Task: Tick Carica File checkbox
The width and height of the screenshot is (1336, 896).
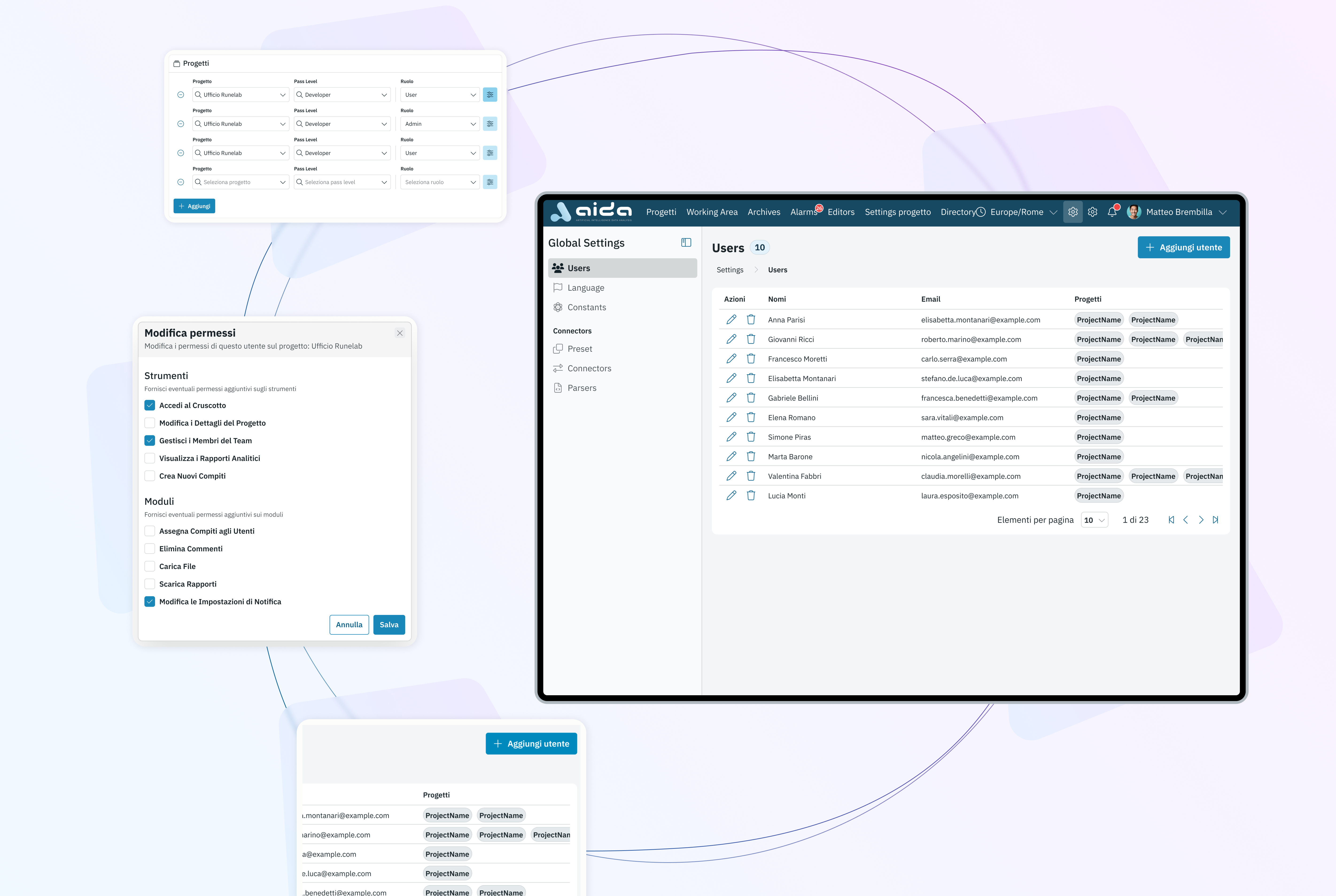Action: pos(150,566)
